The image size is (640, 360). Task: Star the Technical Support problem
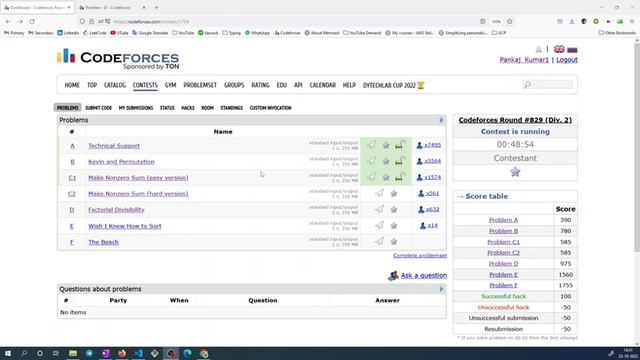pyautogui.click(x=386, y=145)
